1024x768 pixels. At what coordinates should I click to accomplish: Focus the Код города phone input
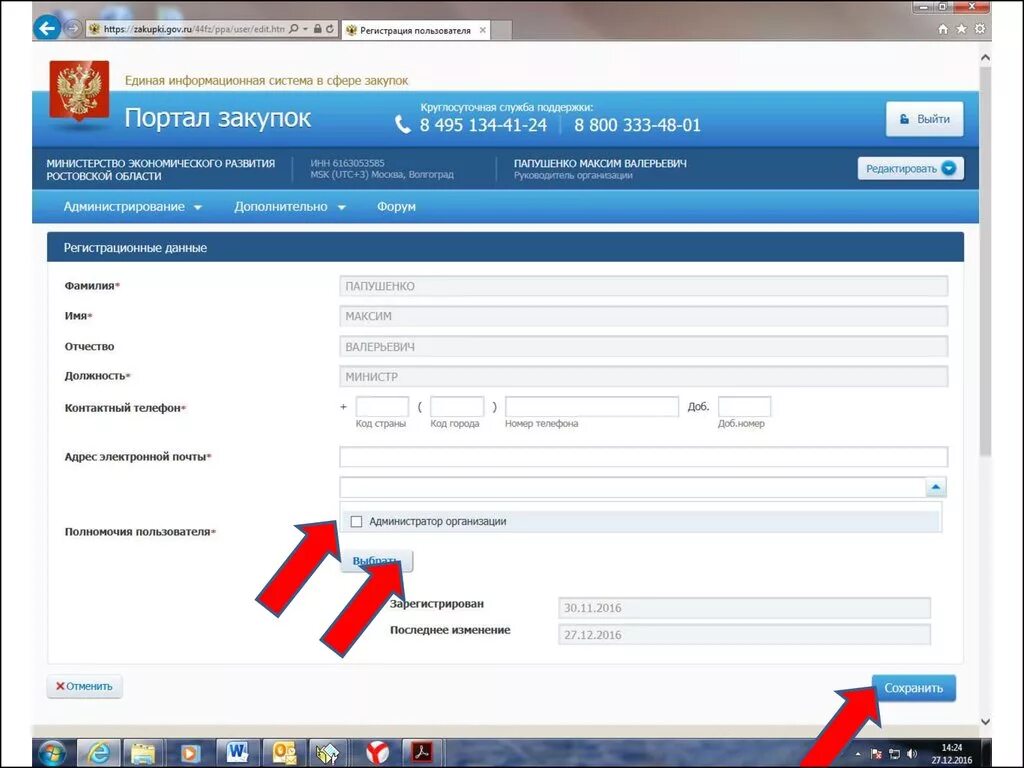(456, 406)
